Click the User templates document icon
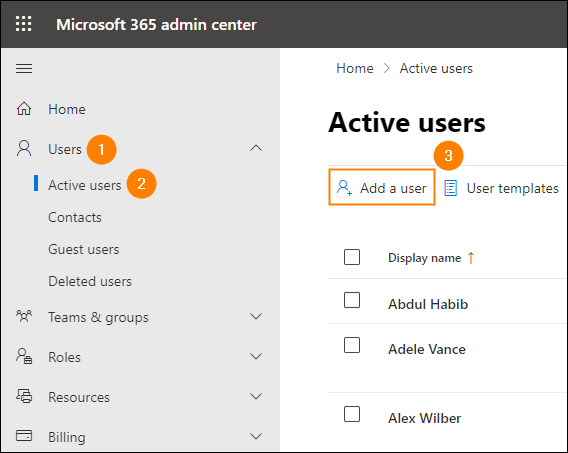 451,188
